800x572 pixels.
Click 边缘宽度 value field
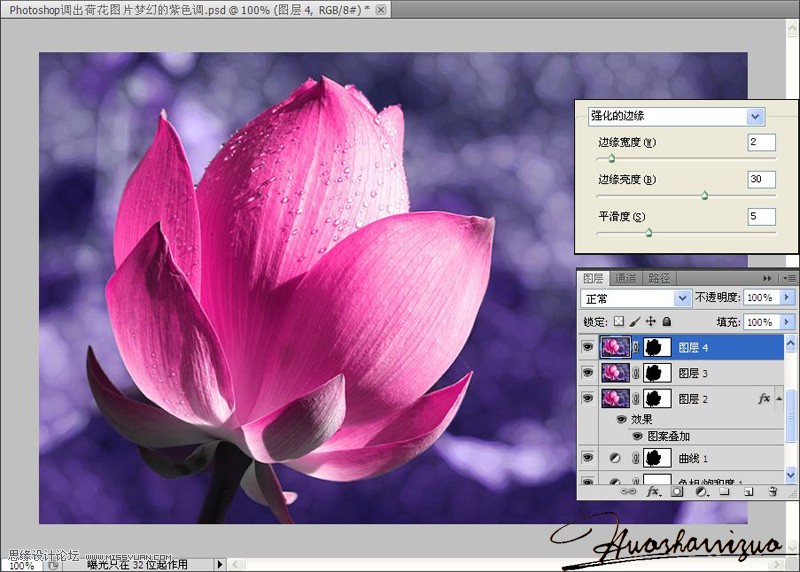coord(761,142)
